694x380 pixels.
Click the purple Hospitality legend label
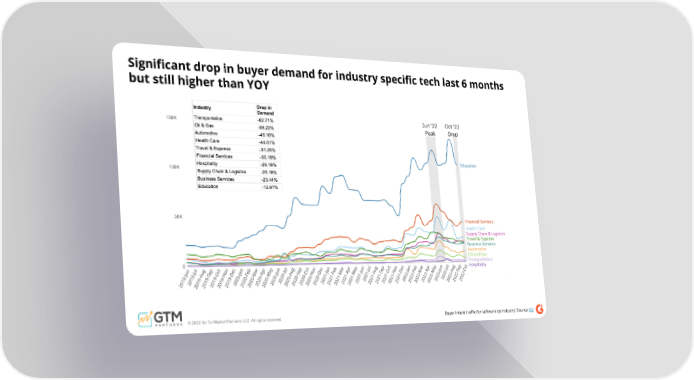[478, 265]
